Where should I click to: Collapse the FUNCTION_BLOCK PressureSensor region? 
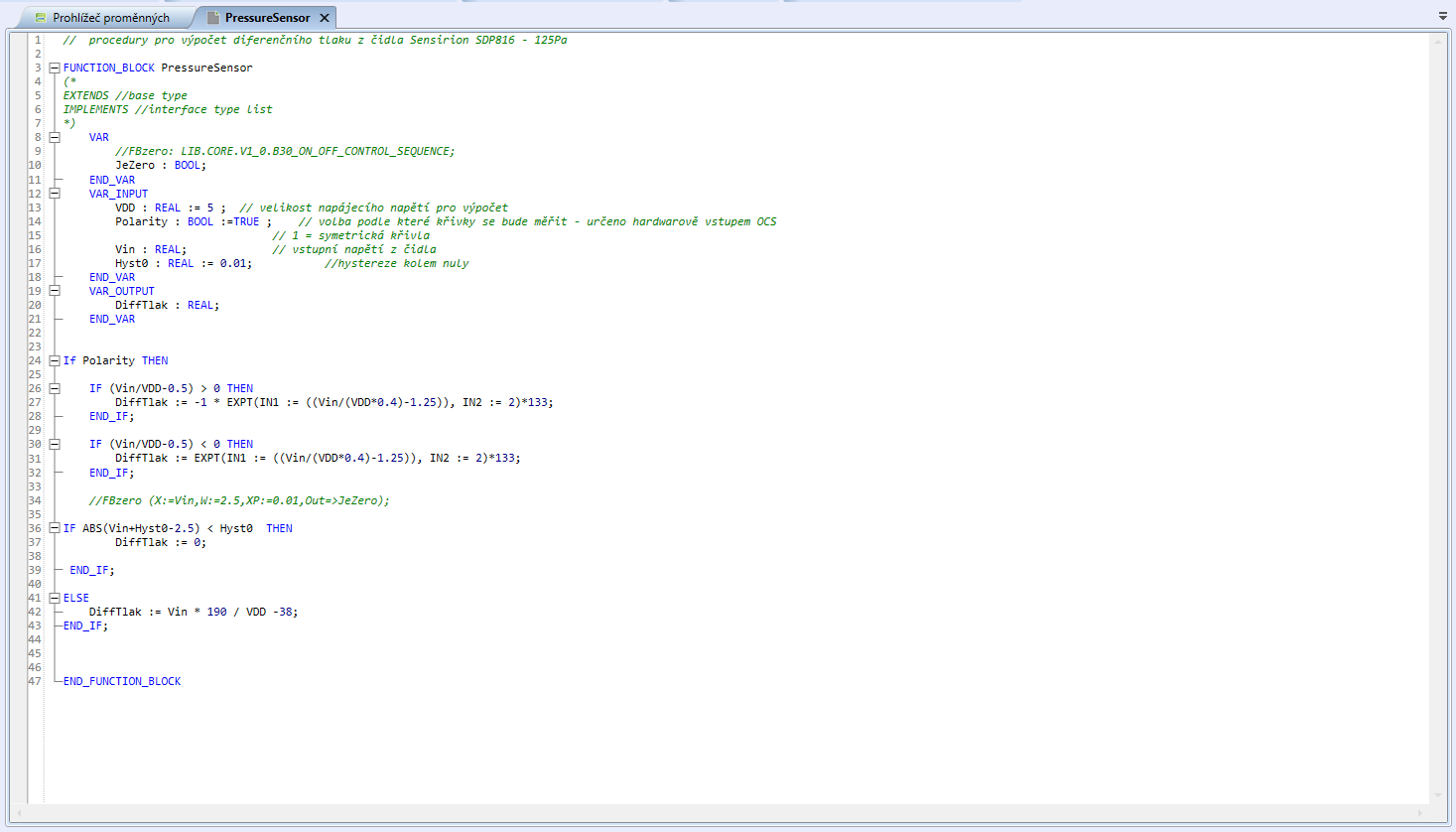pos(54,68)
